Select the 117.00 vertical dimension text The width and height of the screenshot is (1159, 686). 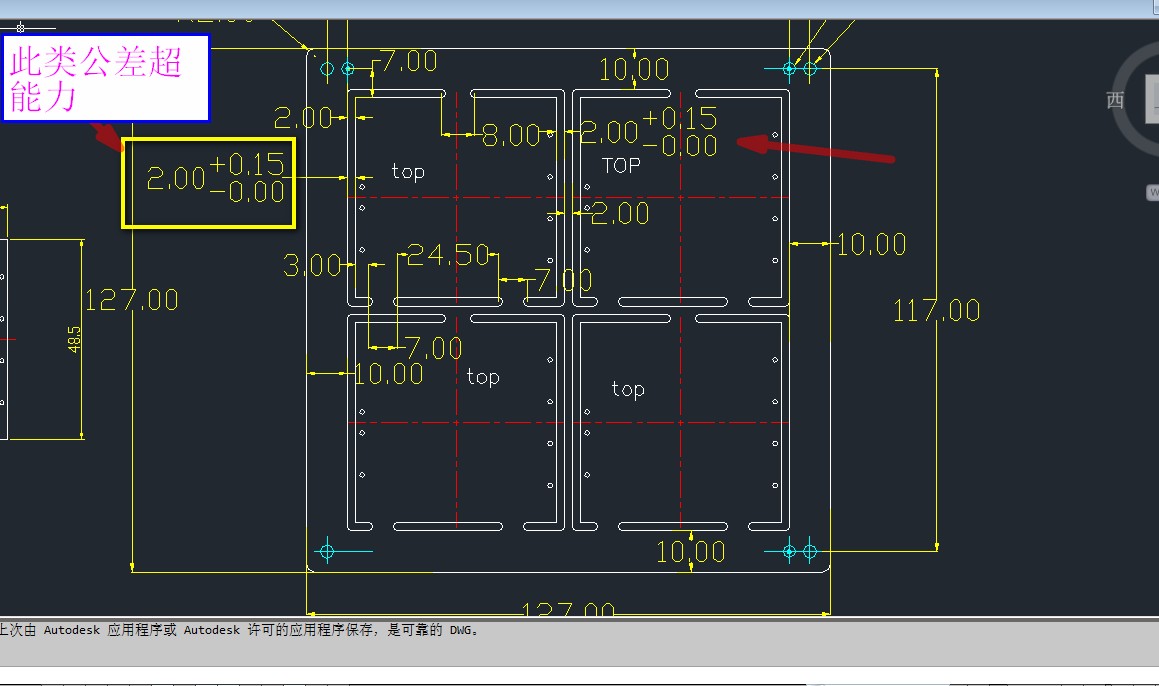(937, 310)
